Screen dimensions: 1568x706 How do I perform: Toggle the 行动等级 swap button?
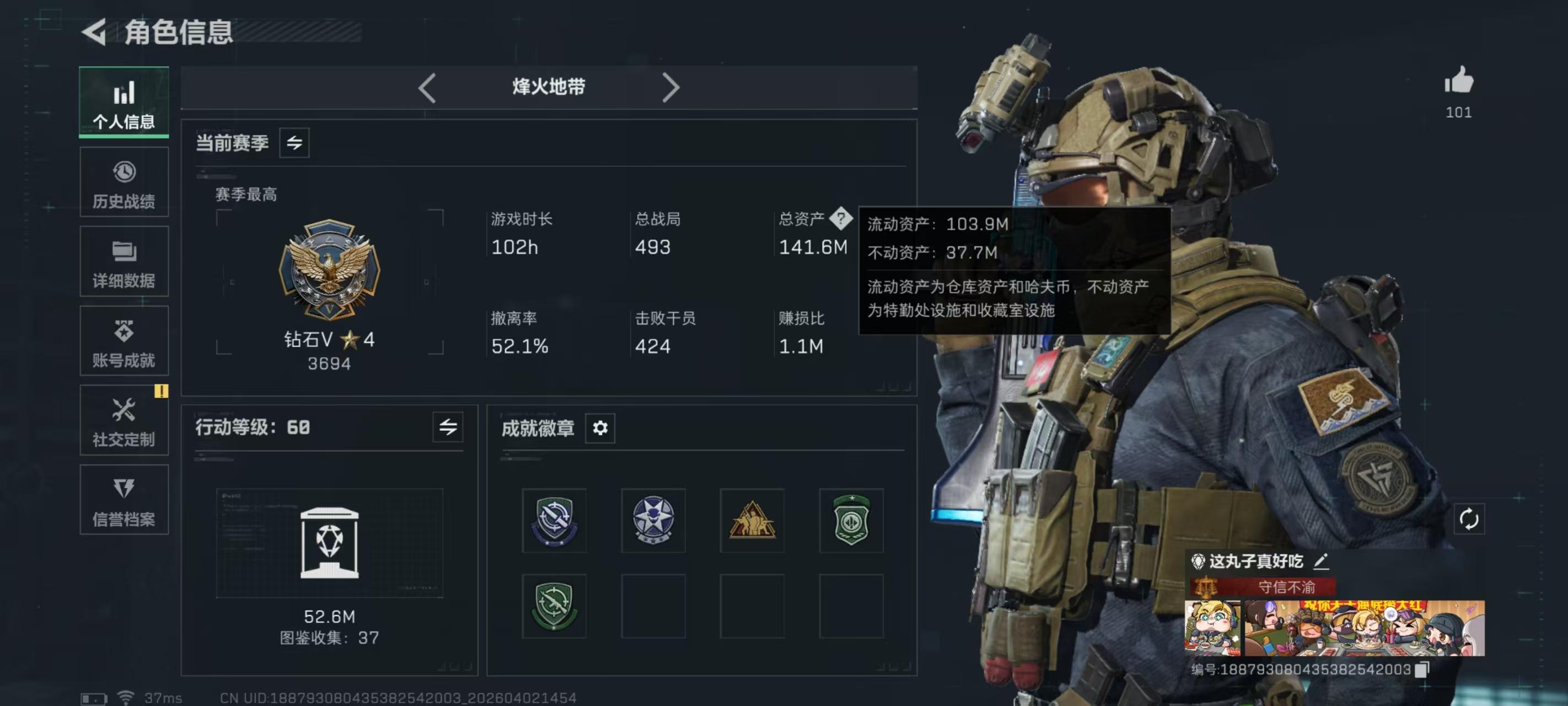click(x=447, y=427)
